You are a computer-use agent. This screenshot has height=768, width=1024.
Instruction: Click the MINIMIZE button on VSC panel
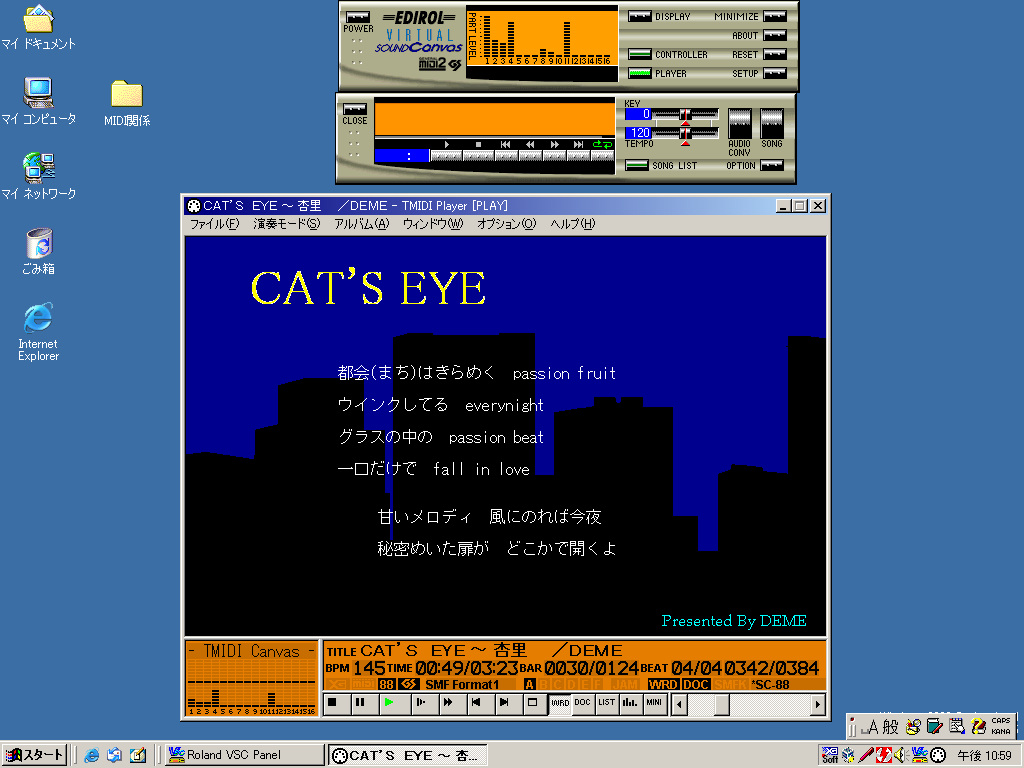775,16
